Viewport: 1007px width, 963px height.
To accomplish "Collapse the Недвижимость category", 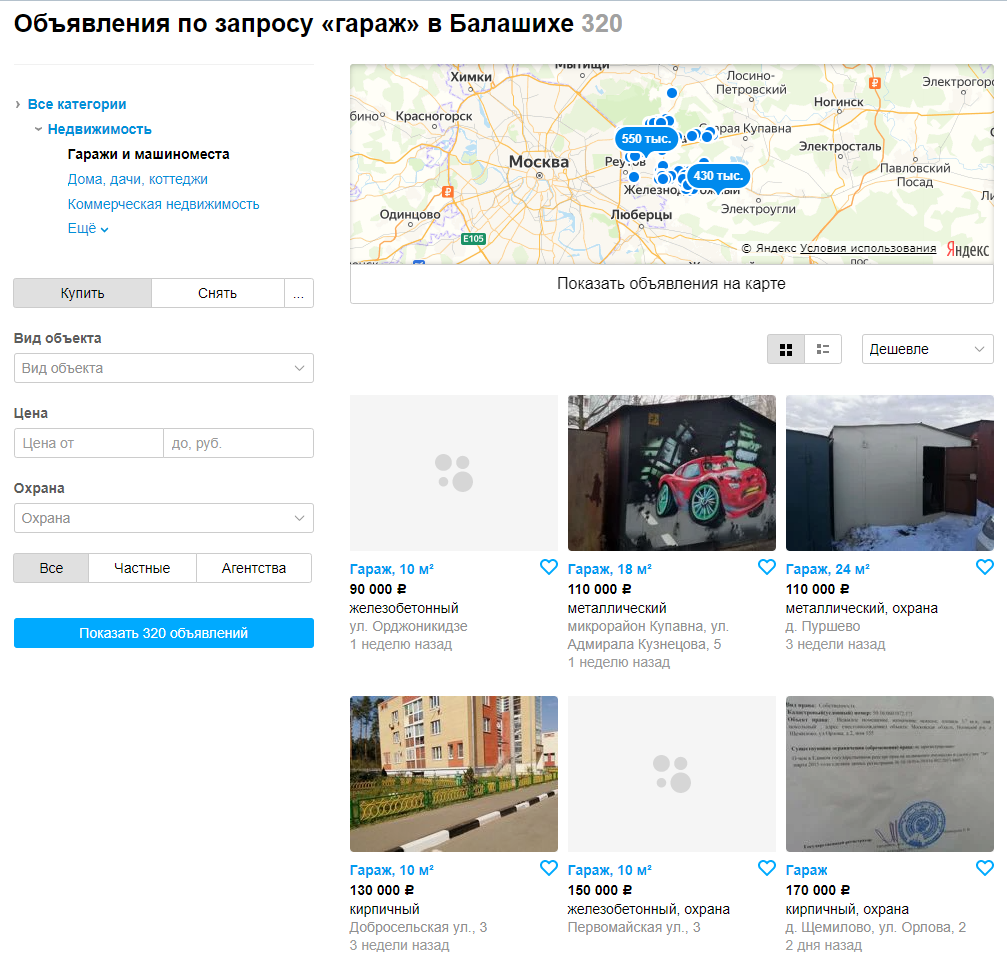I will pyautogui.click(x=100, y=129).
